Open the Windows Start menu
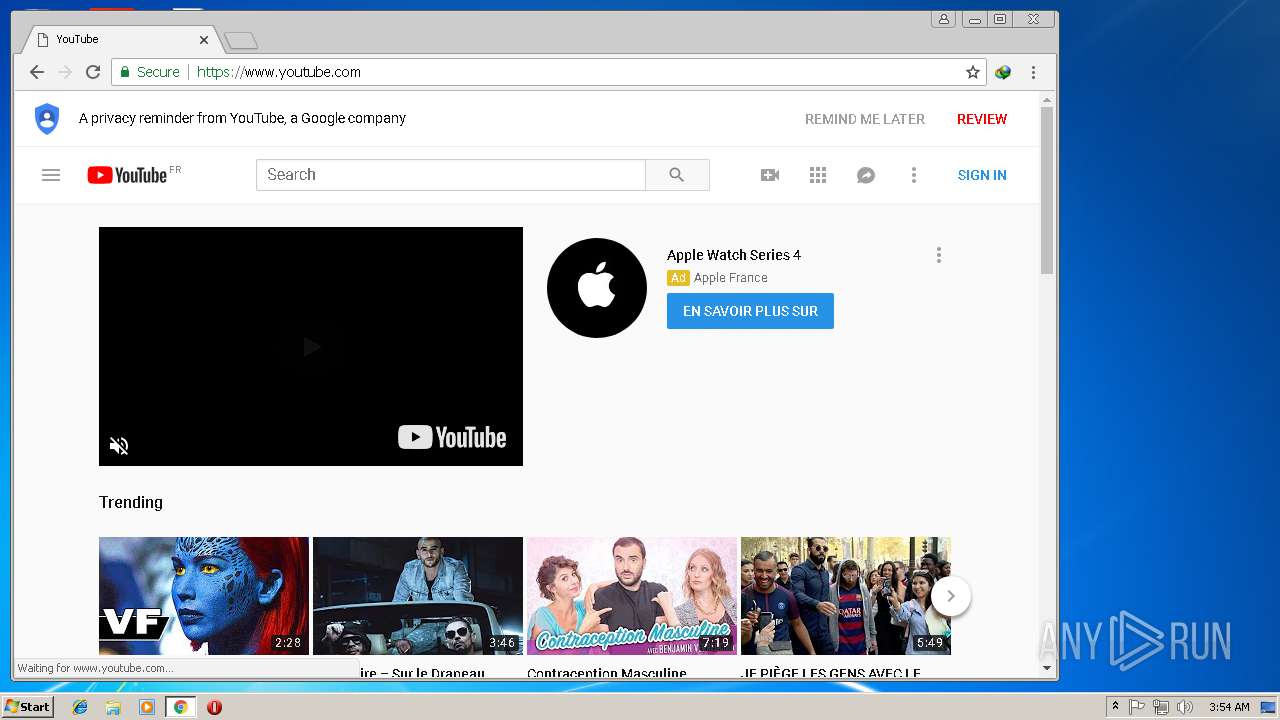This screenshot has height=720, width=1280. 27,707
